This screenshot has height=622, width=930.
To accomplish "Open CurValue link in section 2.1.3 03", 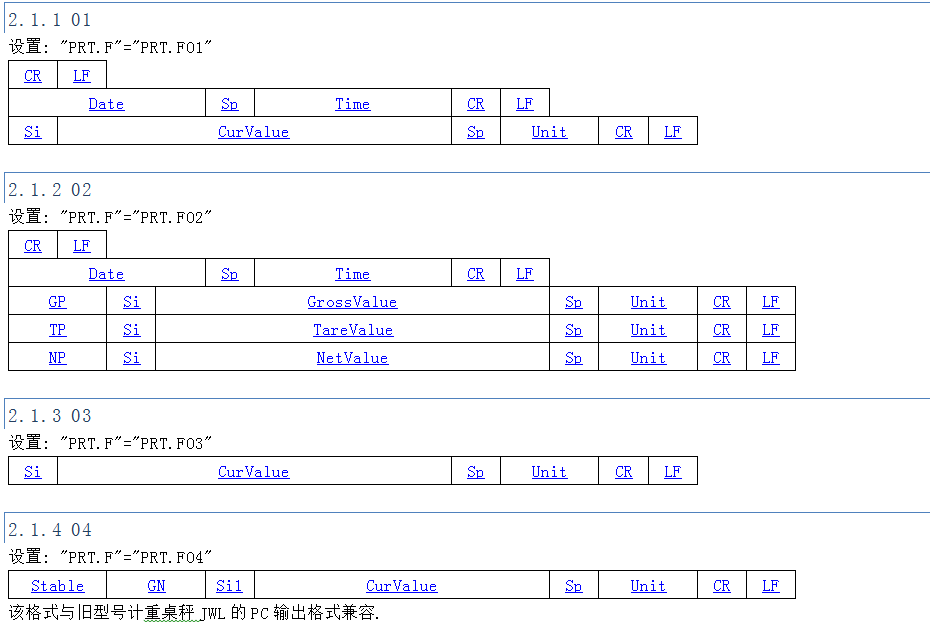I will point(253,471).
